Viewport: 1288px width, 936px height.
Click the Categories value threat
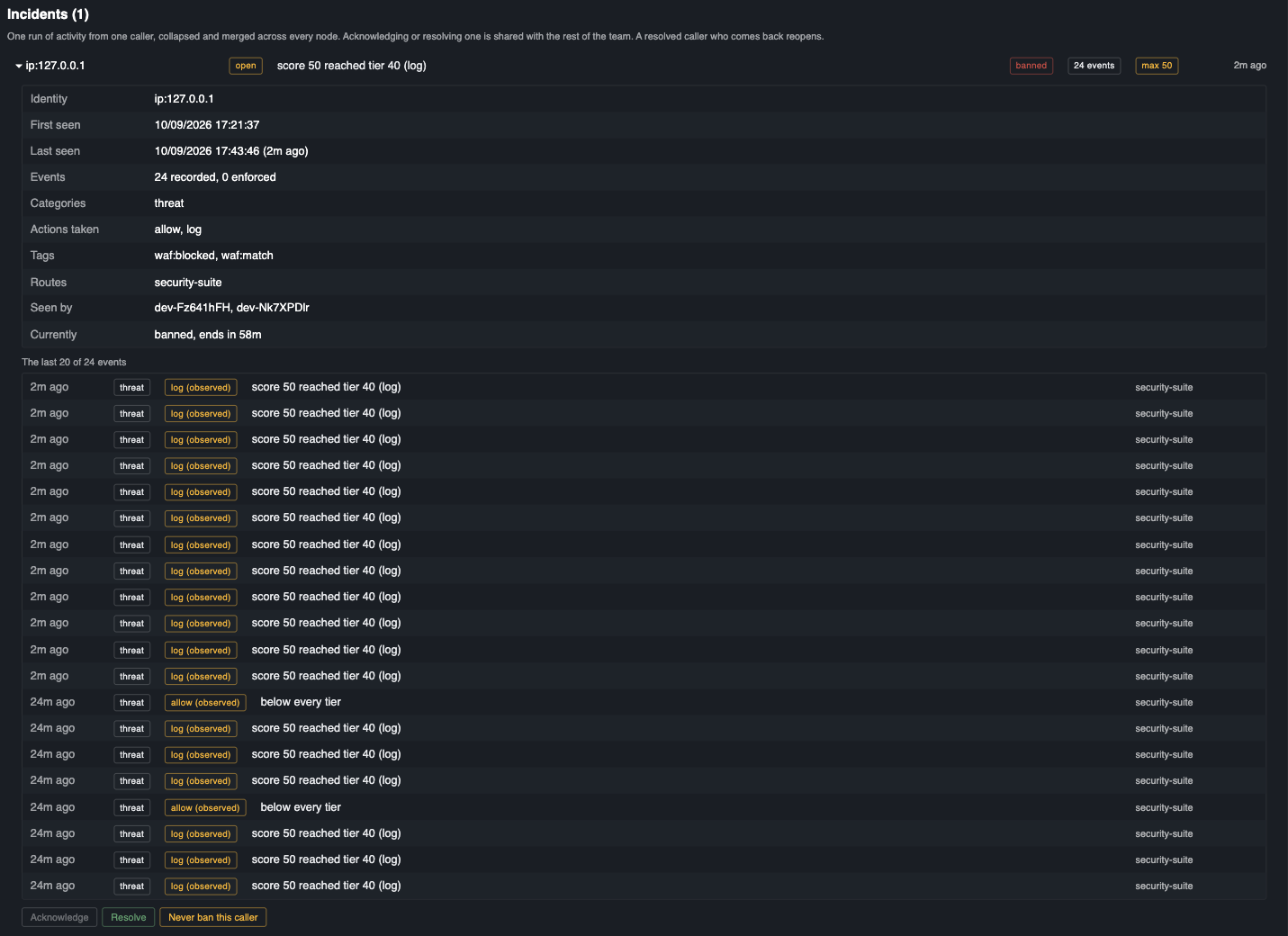pos(169,203)
